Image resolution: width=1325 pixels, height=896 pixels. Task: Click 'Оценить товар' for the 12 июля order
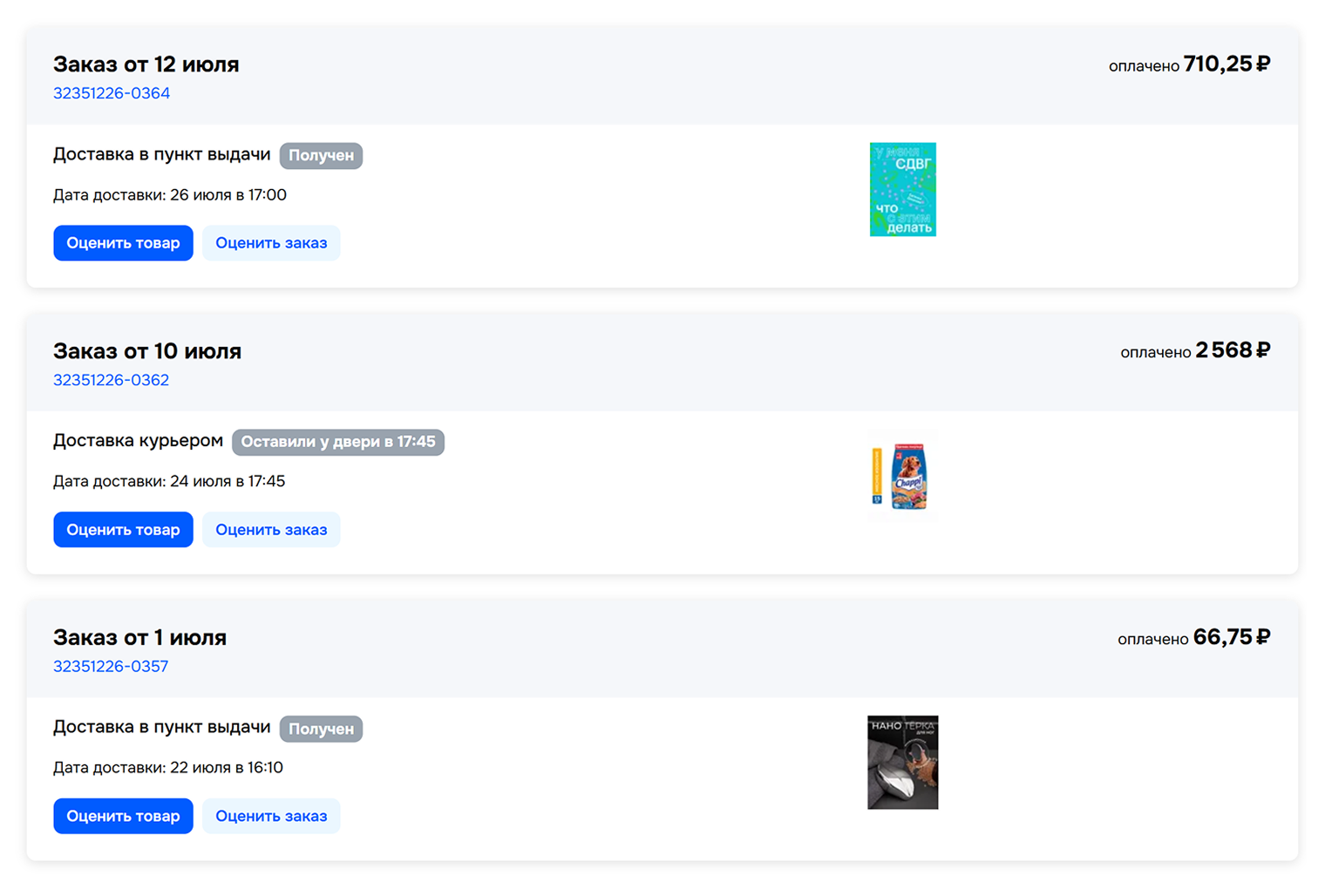pyautogui.click(x=123, y=243)
